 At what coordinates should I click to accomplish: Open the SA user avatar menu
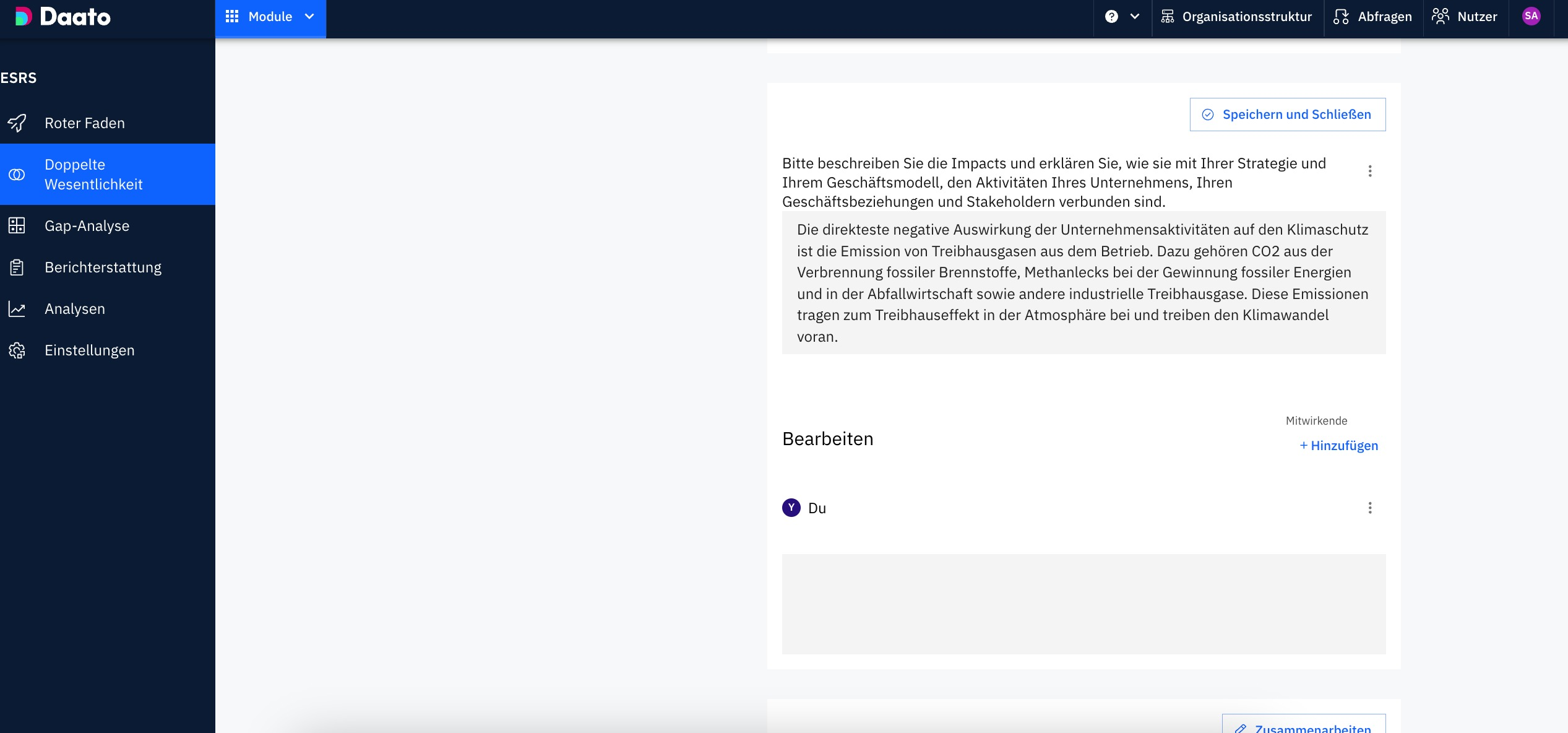click(x=1531, y=17)
